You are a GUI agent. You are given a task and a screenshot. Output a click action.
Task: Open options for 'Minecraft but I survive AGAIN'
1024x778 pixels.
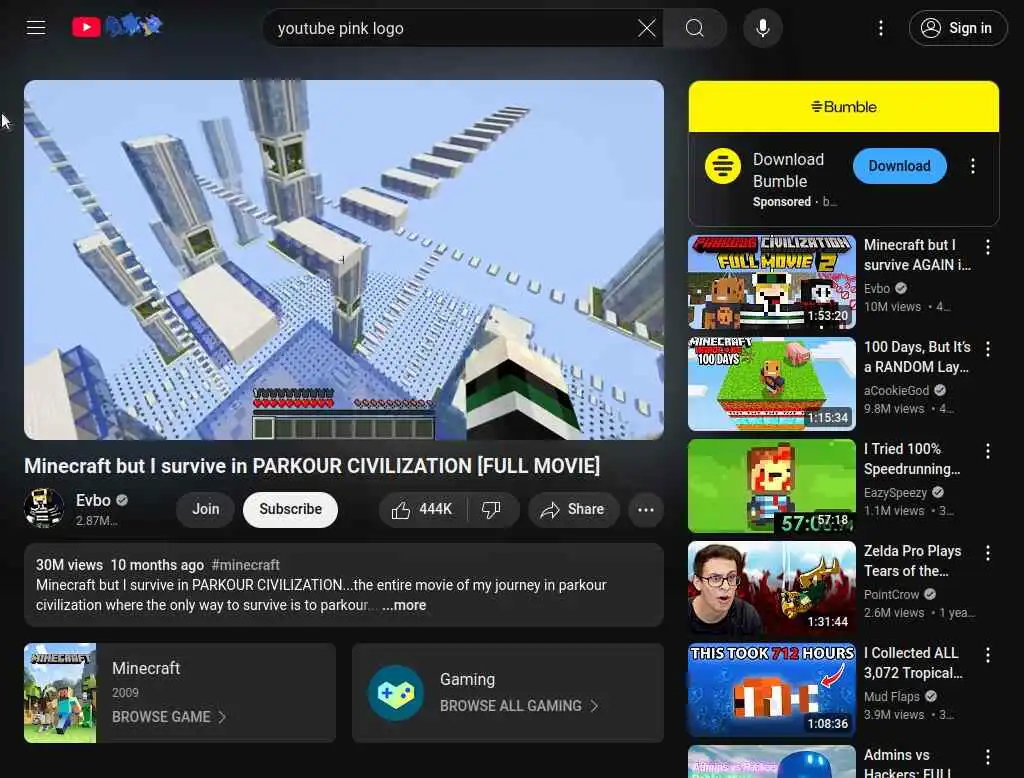(988, 247)
